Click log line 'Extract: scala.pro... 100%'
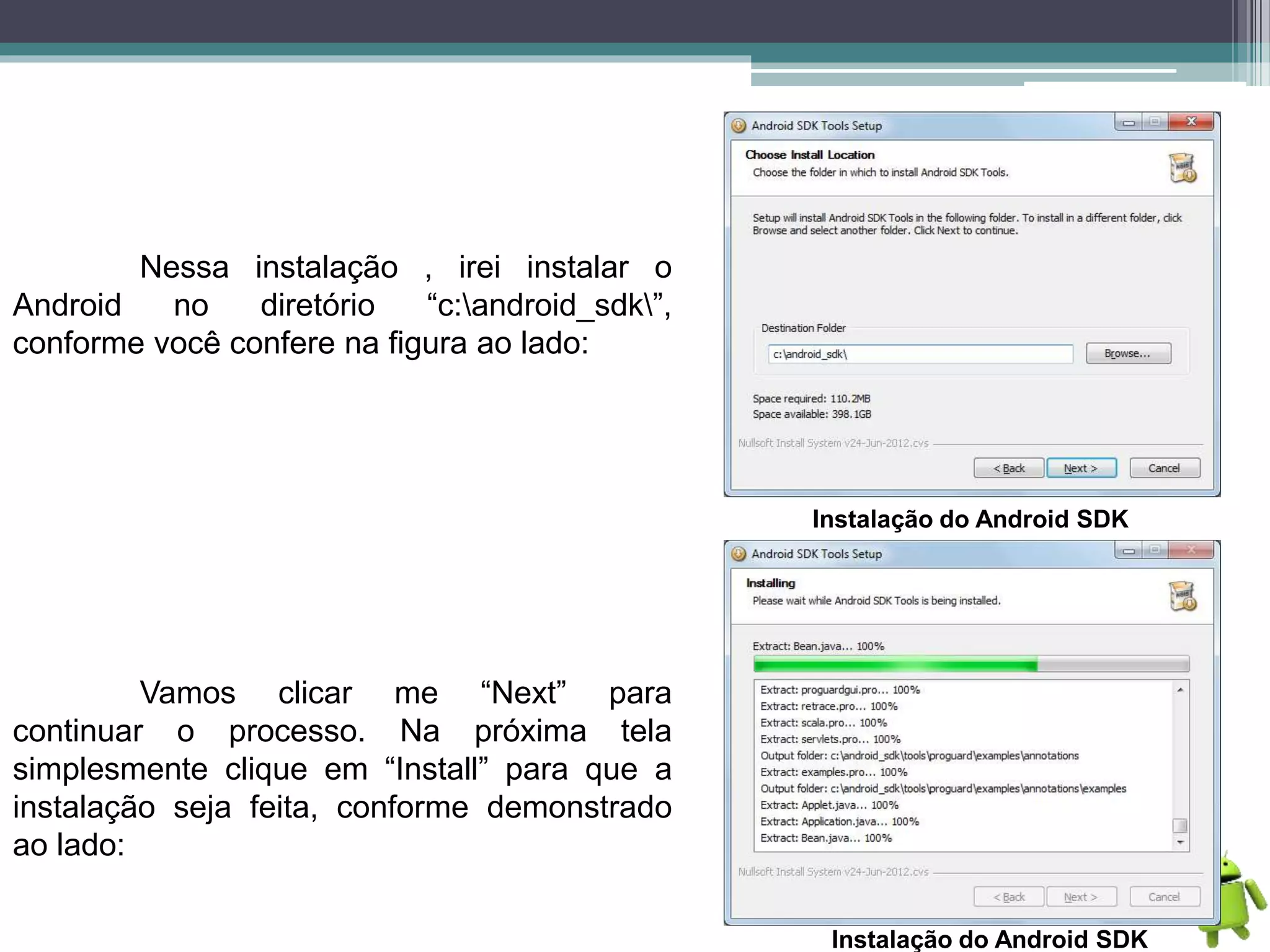The image size is (1270, 952). point(824,723)
